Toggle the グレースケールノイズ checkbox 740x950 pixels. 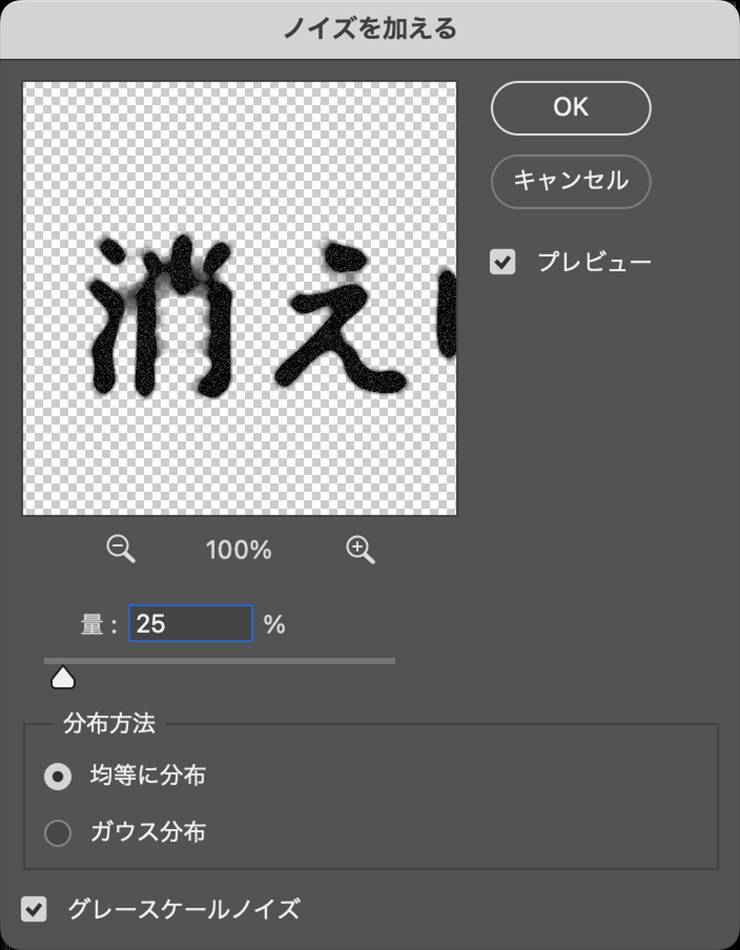point(35,909)
